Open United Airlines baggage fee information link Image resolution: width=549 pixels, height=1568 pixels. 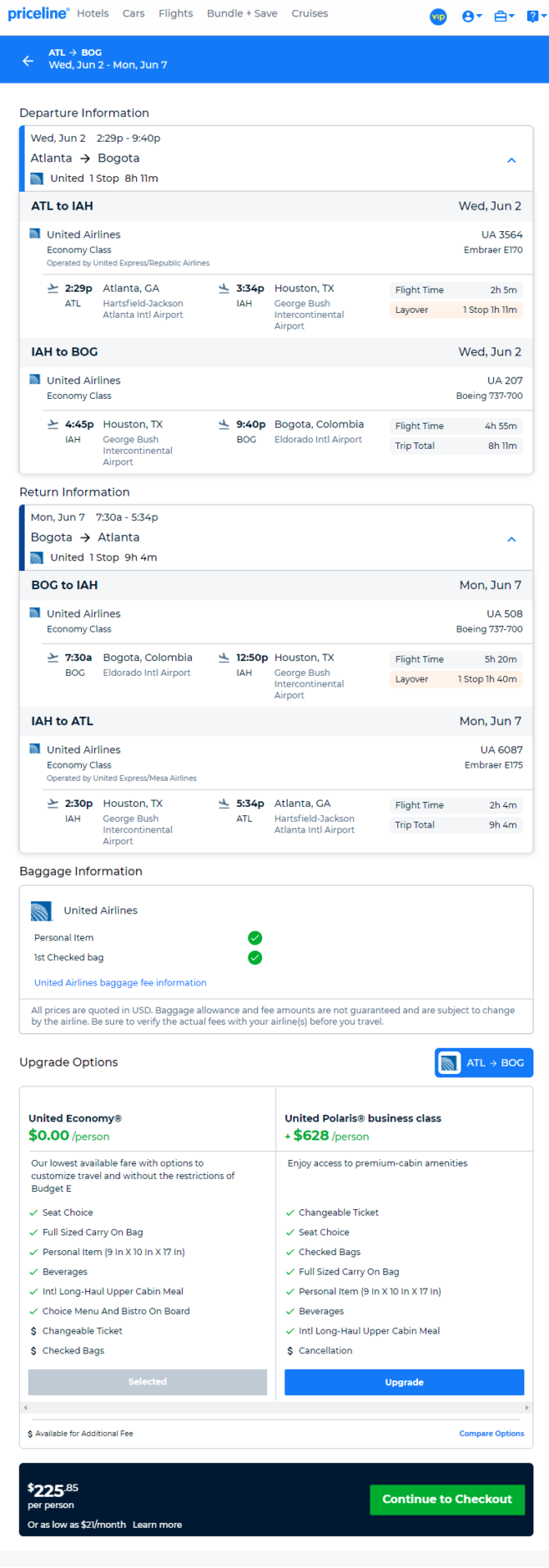click(x=120, y=983)
